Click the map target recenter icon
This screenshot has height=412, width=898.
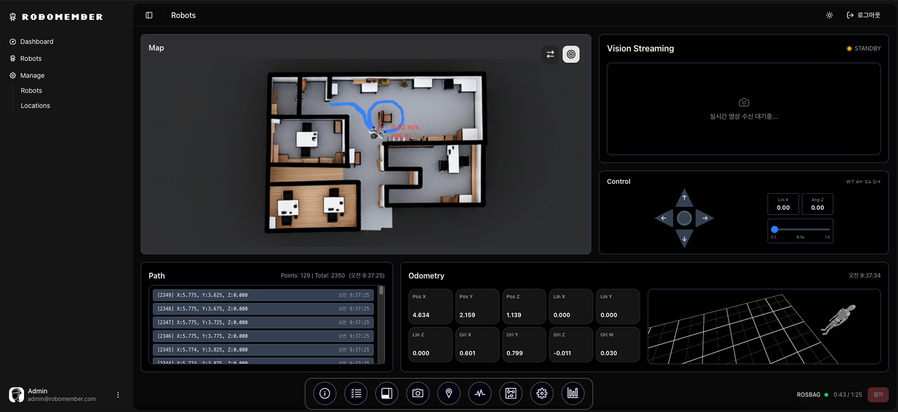click(571, 54)
